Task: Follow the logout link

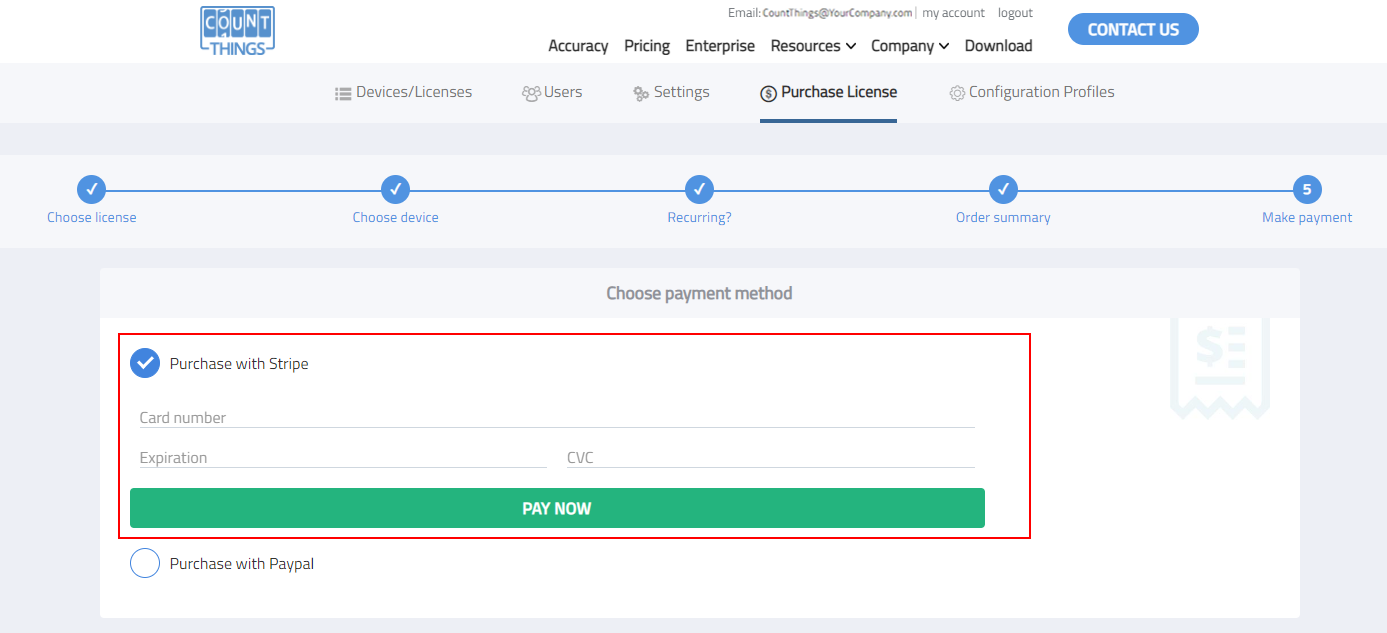Action: (x=1015, y=13)
